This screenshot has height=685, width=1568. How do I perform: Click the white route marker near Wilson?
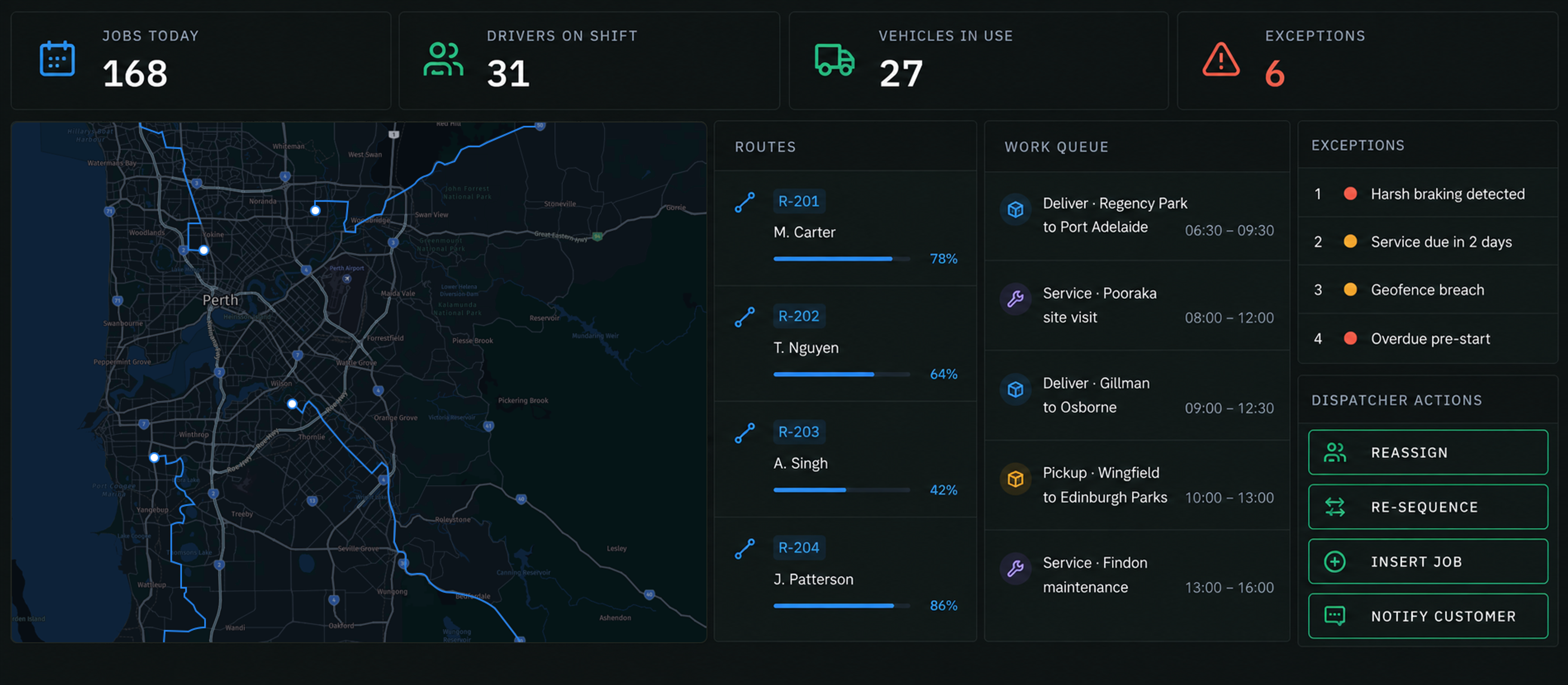point(292,404)
